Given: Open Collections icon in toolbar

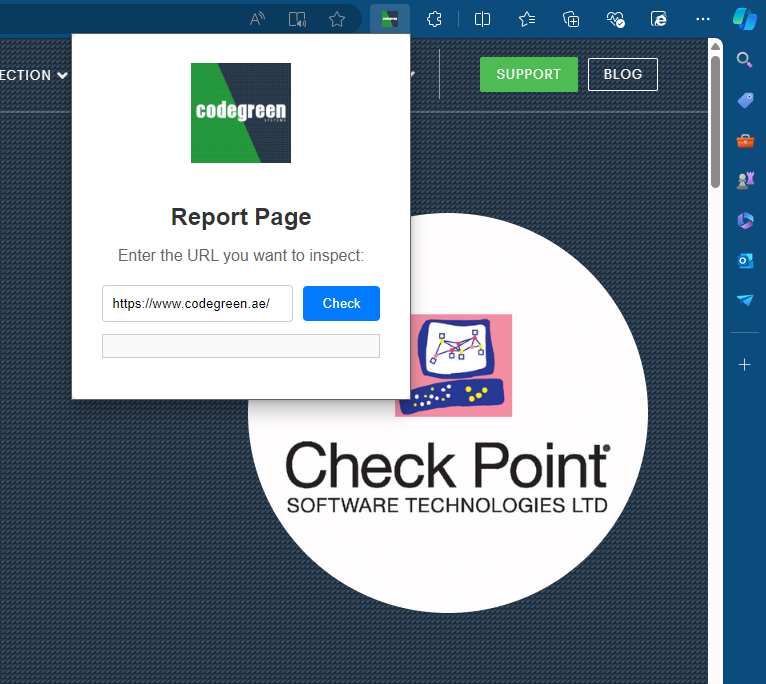Looking at the screenshot, I should pos(571,19).
